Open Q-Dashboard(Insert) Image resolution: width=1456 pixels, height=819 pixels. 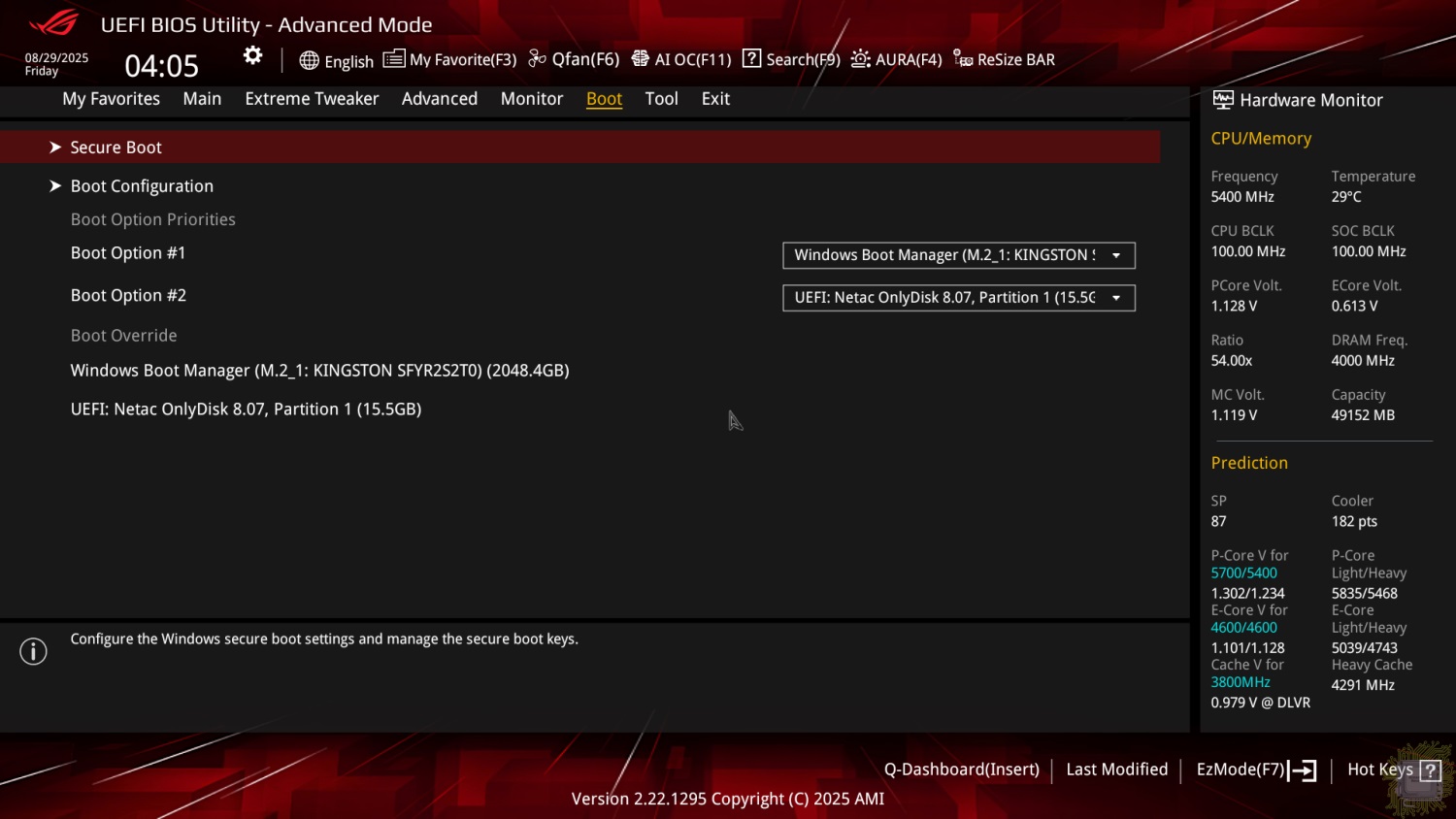tap(961, 770)
